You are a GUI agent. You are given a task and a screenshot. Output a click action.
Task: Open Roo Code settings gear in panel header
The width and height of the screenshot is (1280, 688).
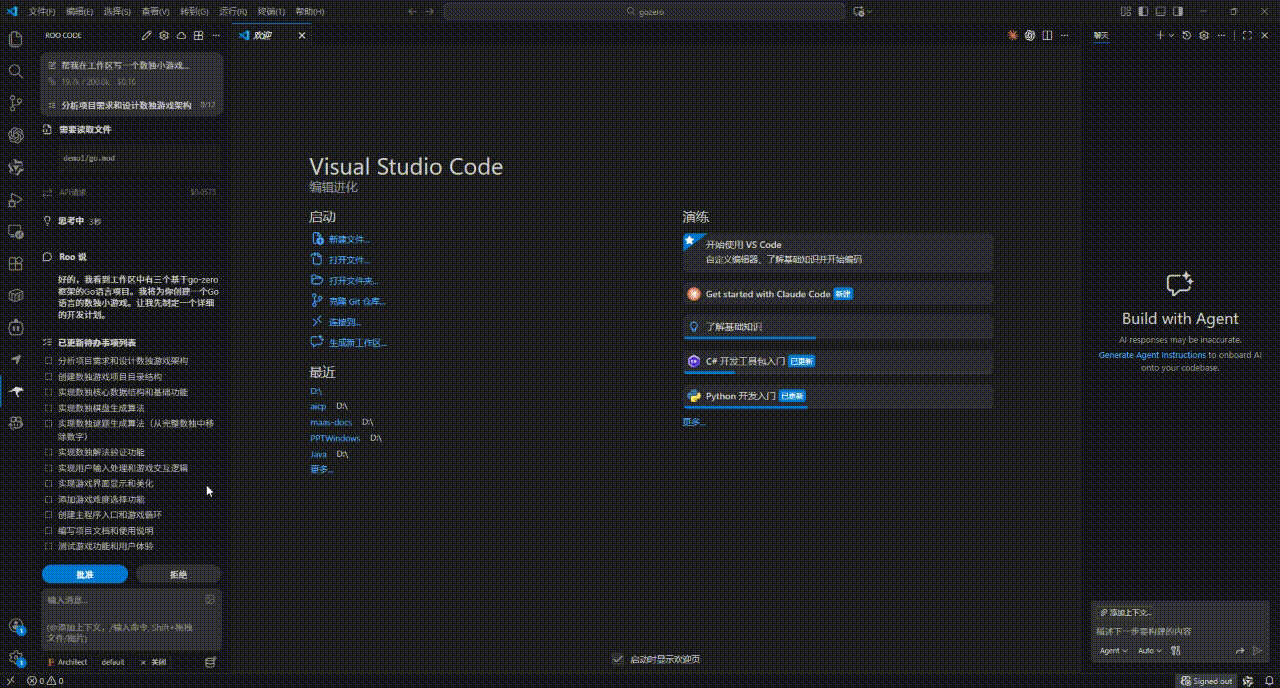pos(164,35)
